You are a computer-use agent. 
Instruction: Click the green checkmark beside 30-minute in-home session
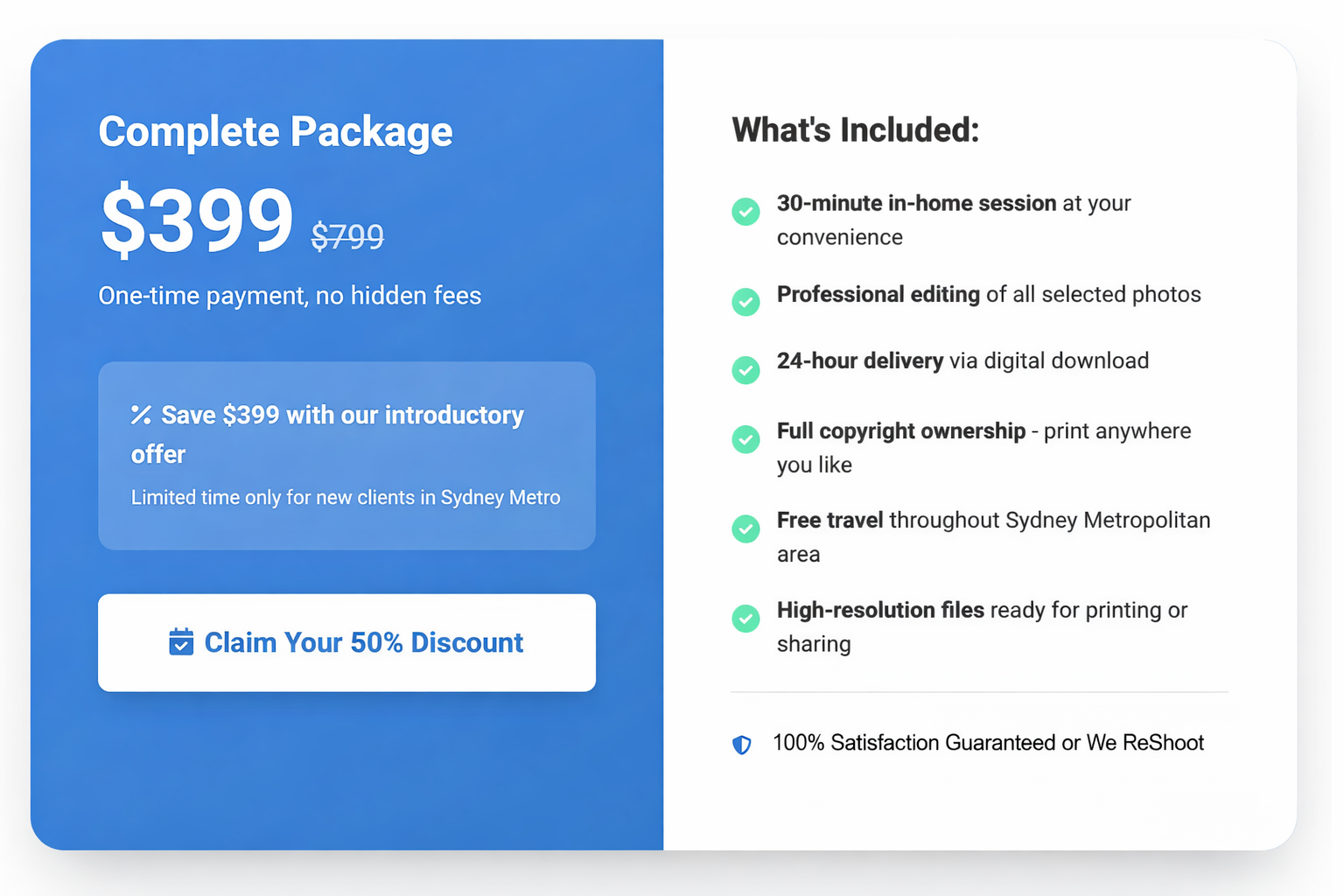[745, 212]
